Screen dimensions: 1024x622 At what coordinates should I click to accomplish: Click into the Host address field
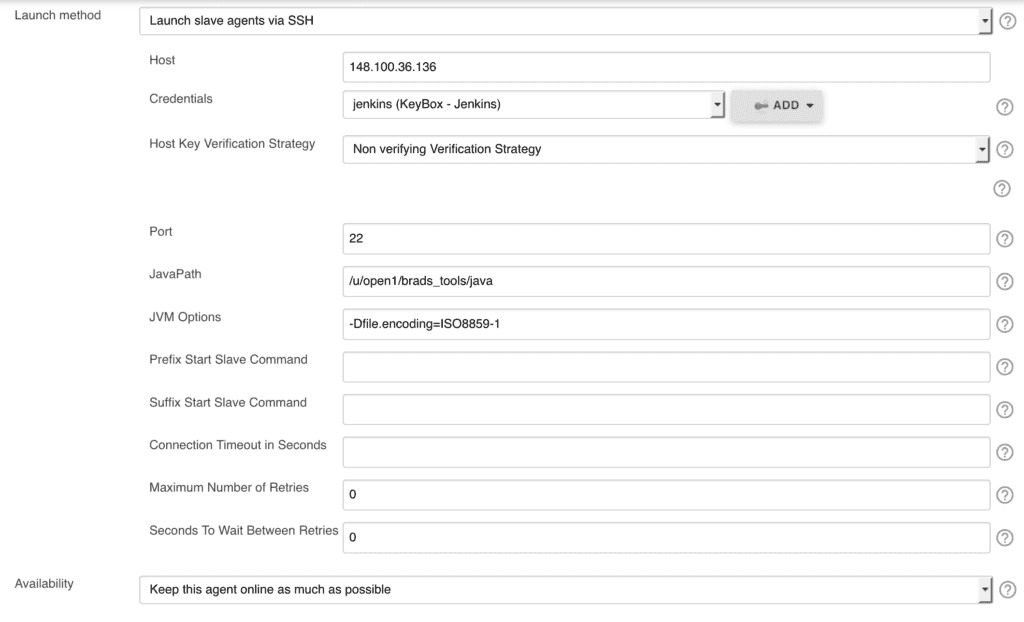tap(665, 67)
